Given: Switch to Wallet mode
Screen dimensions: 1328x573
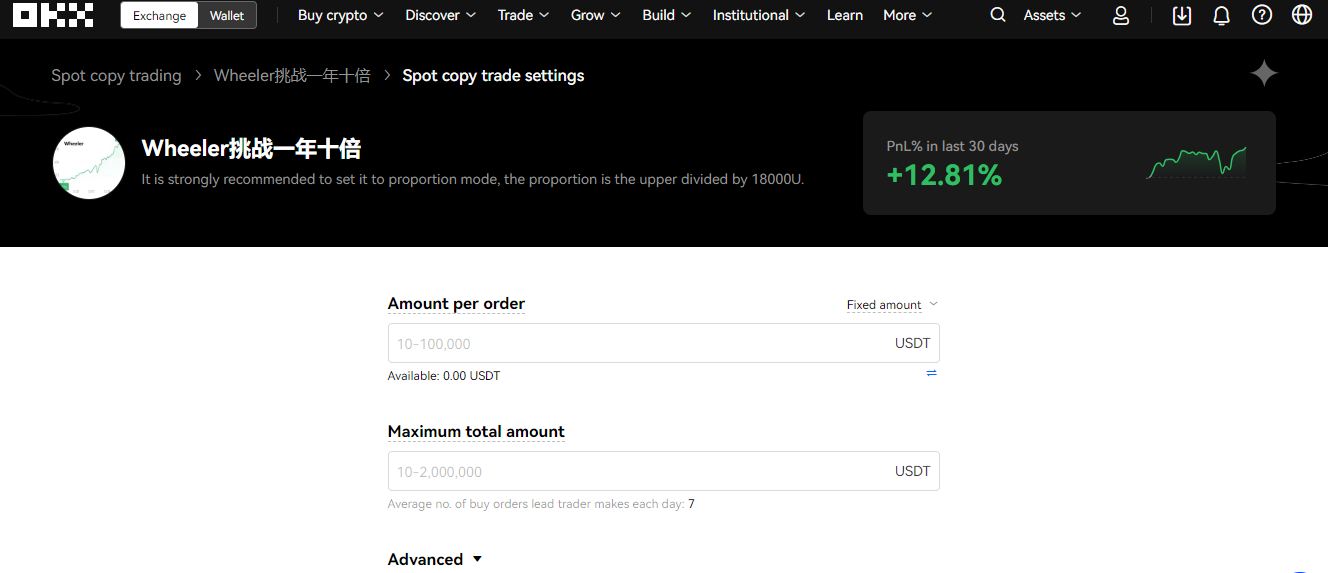Looking at the screenshot, I should point(227,15).
